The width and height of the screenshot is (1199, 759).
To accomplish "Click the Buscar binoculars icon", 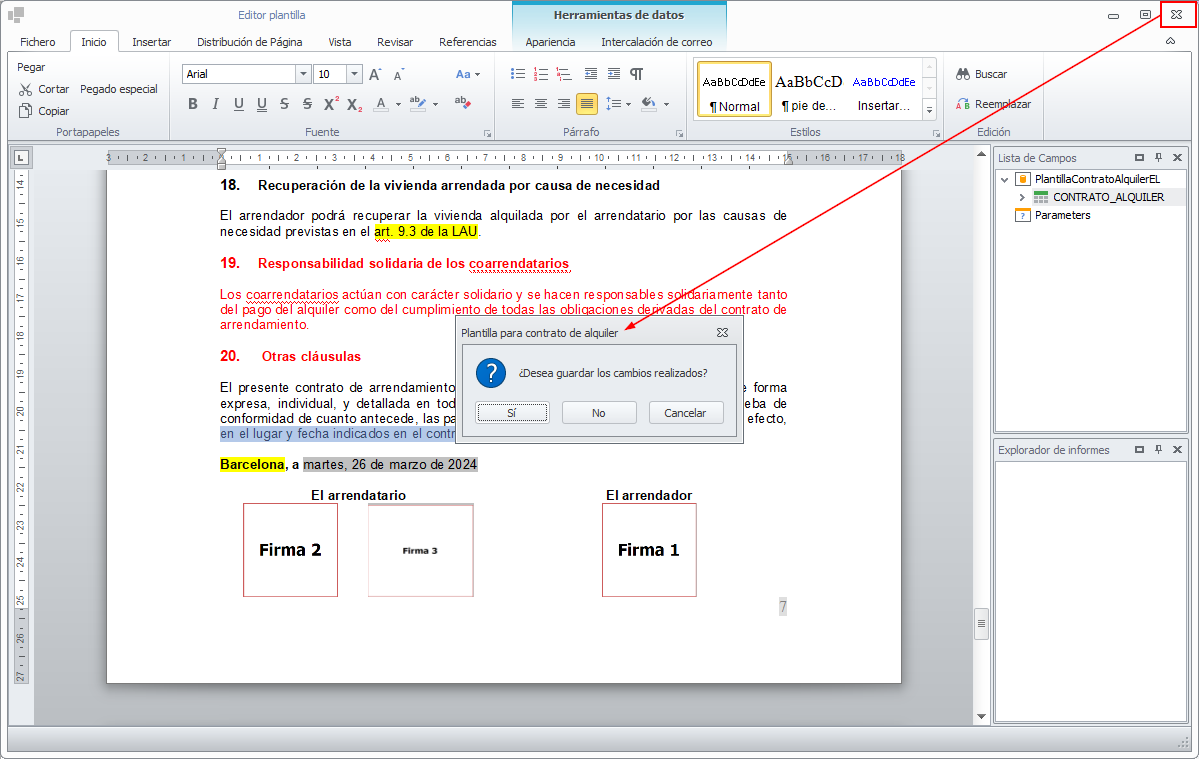I will click(x=963, y=74).
